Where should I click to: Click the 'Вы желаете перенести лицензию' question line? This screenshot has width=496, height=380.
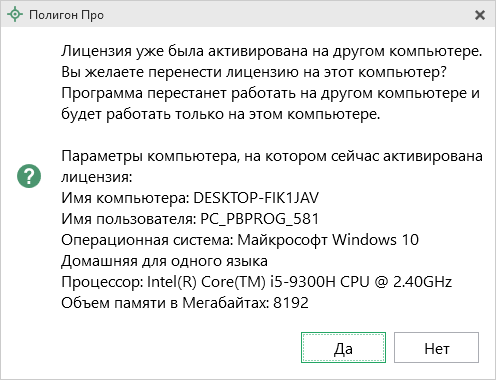click(x=254, y=72)
